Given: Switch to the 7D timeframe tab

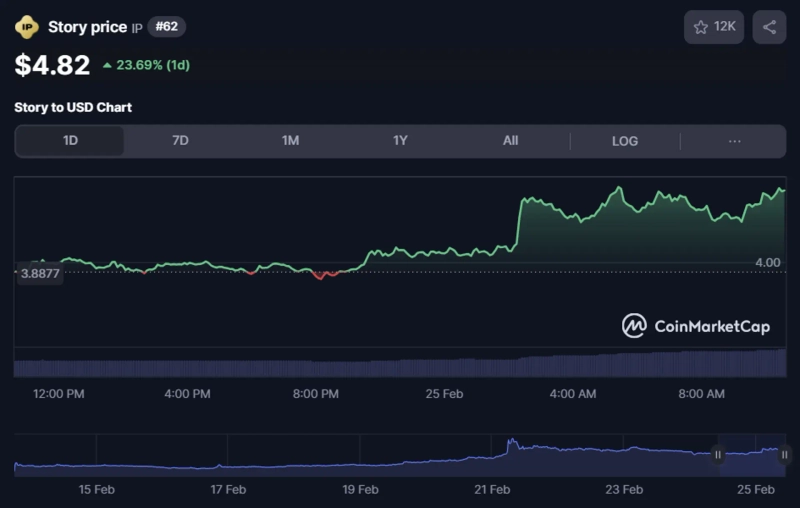Looking at the screenshot, I should (180, 141).
